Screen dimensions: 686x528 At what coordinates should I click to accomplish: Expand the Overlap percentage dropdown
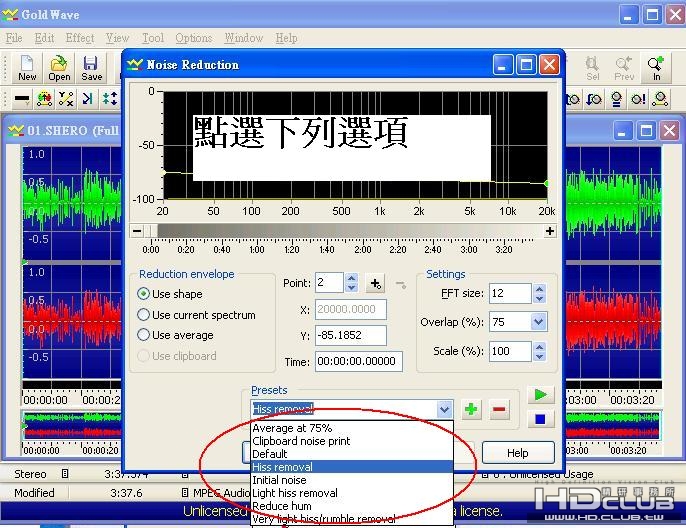[x=539, y=322]
